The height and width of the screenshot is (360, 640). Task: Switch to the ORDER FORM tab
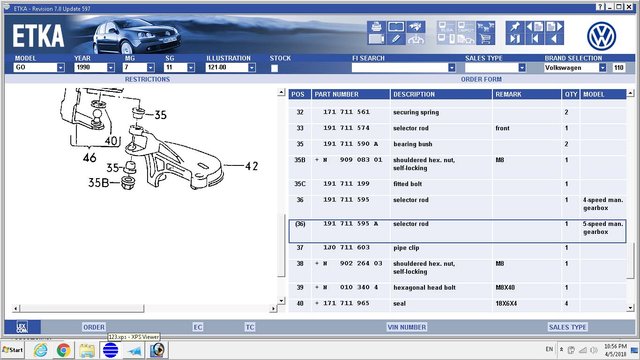(x=481, y=79)
